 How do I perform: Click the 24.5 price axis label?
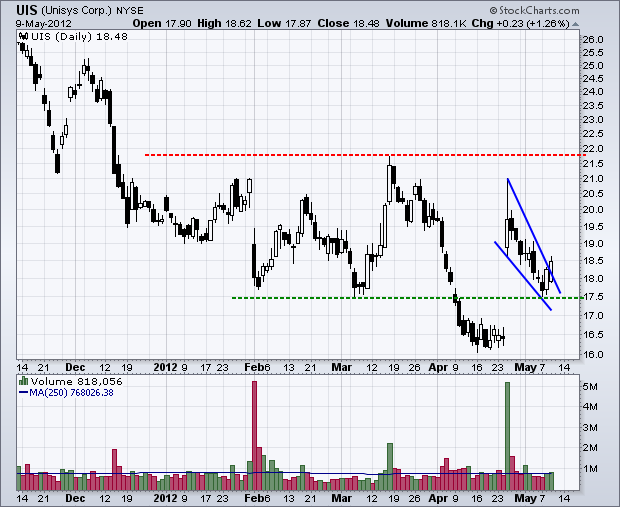tap(593, 79)
